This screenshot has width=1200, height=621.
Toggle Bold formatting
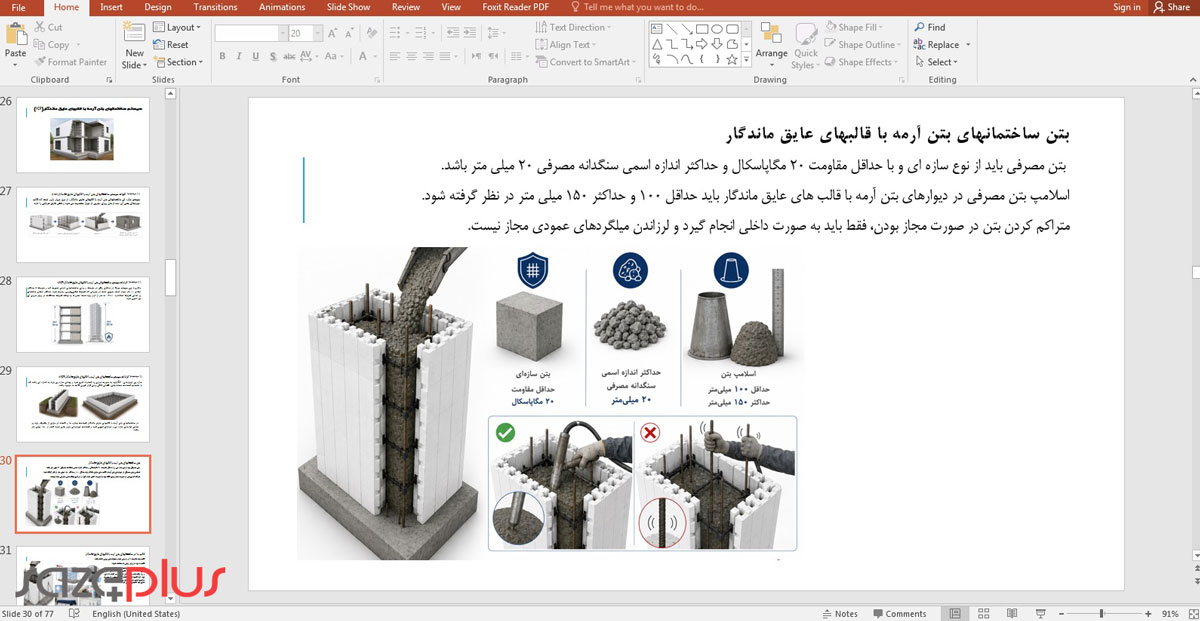[x=222, y=56]
